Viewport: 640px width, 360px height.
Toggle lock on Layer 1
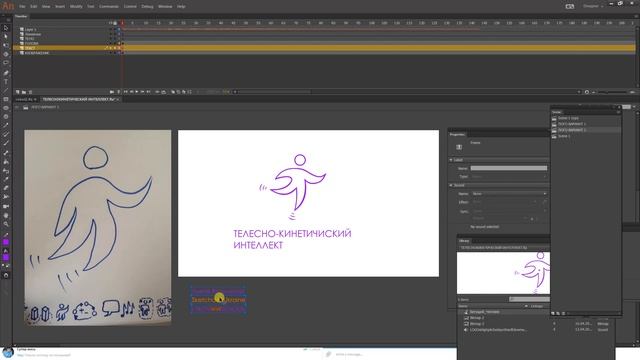click(x=115, y=29)
